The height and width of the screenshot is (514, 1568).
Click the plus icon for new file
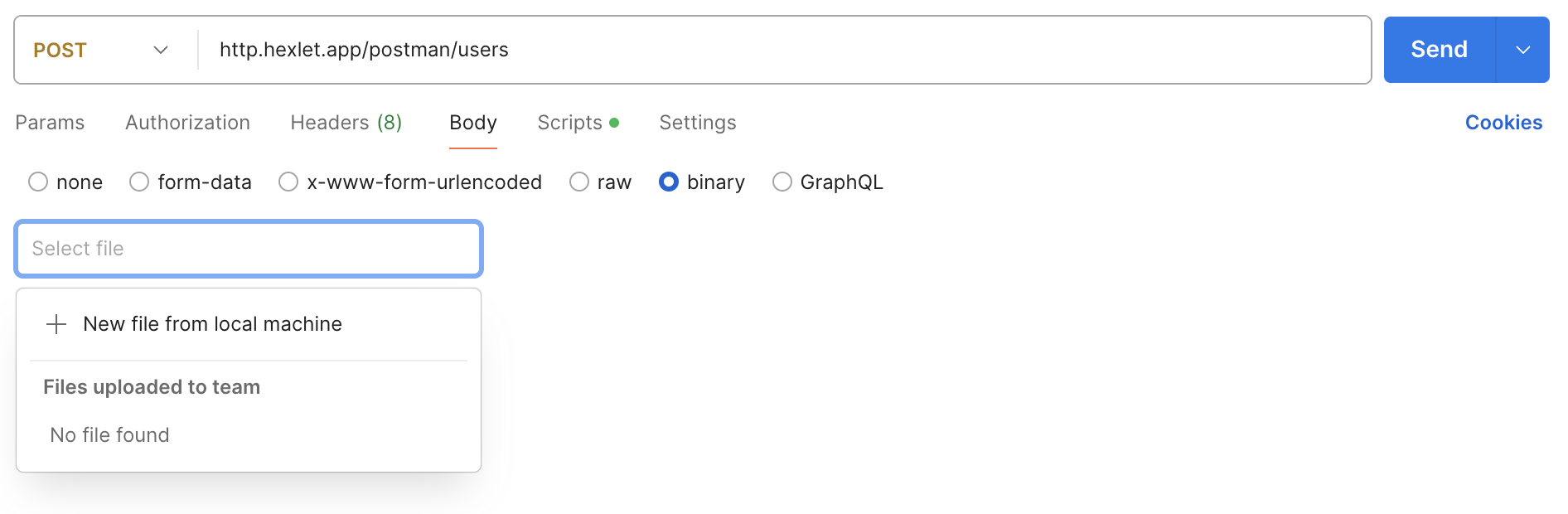pyautogui.click(x=56, y=324)
